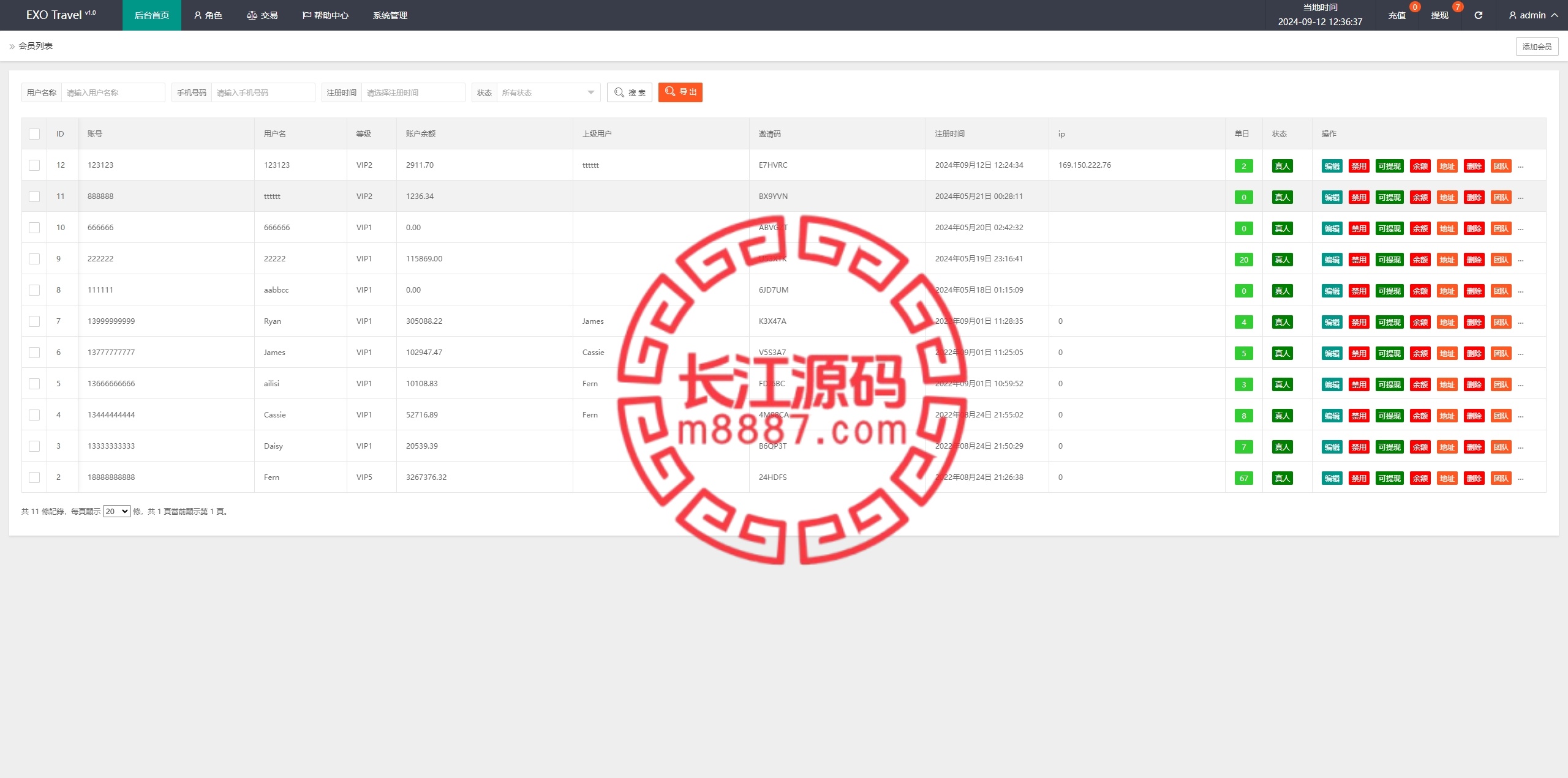Screen dimensions: 1568x778
Task: Click 地址 address for user Fern
Action: click(x=1447, y=478)
